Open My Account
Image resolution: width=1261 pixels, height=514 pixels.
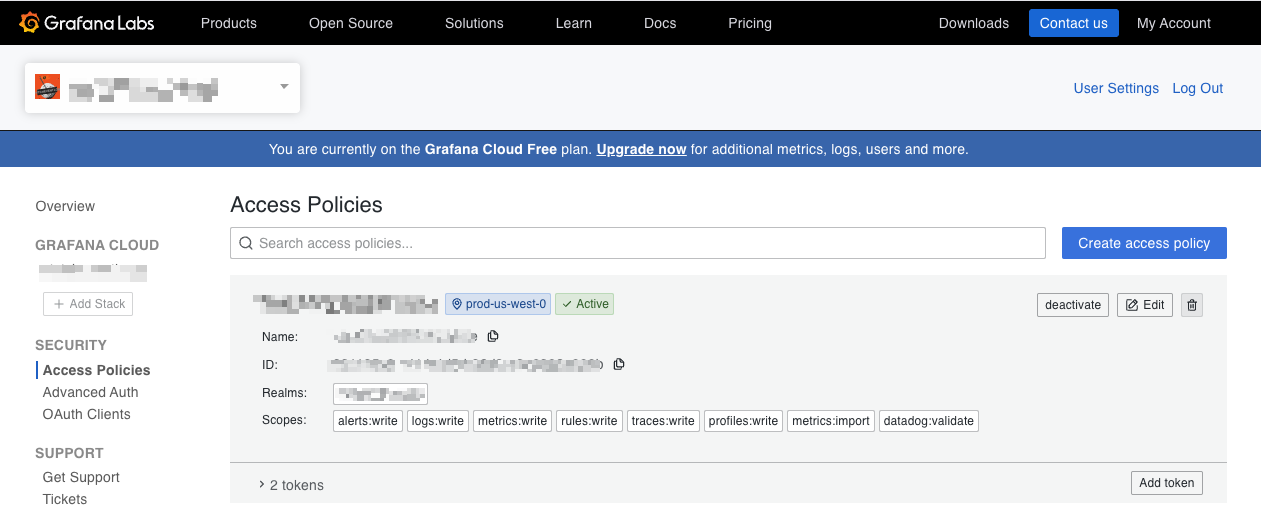[x=1174, y=23]
